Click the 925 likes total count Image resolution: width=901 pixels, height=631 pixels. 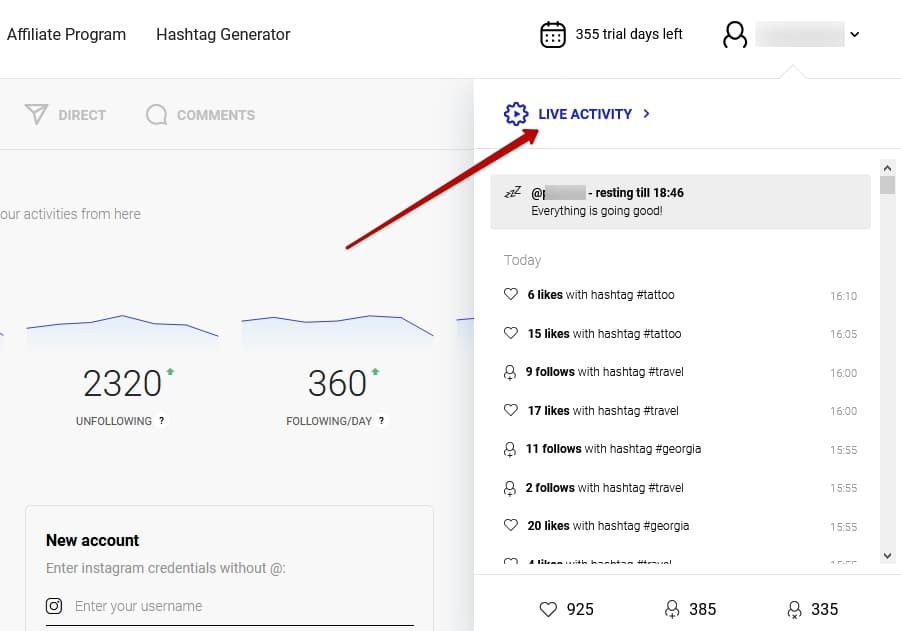click(x=580, y=609)
